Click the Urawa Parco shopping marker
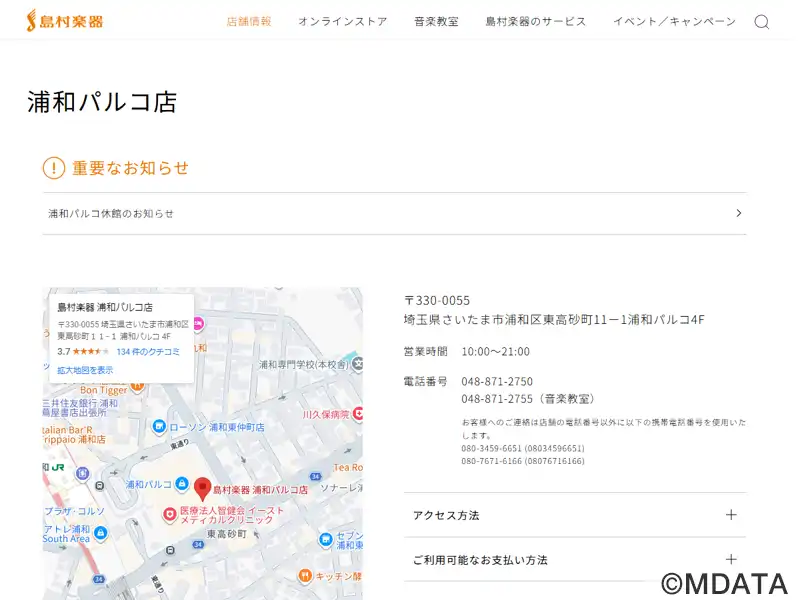 click(182, 484)
